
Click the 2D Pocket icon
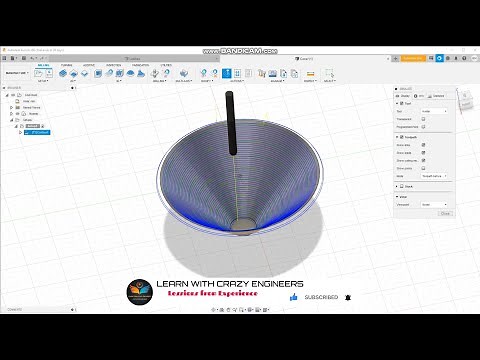[74, 73]
